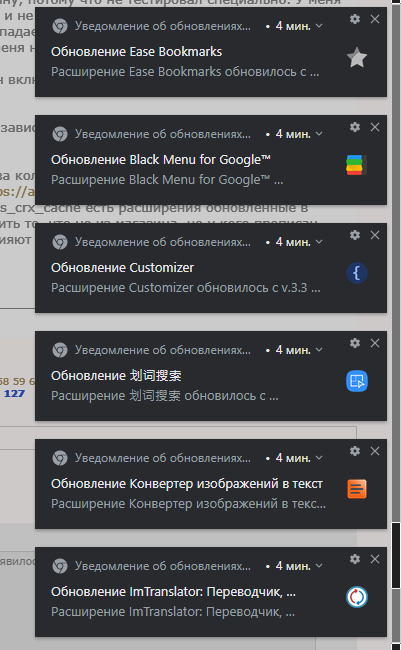Click the orange Конвертер изображений document icon
401x650 pixels.
click(x=357, y=489)
